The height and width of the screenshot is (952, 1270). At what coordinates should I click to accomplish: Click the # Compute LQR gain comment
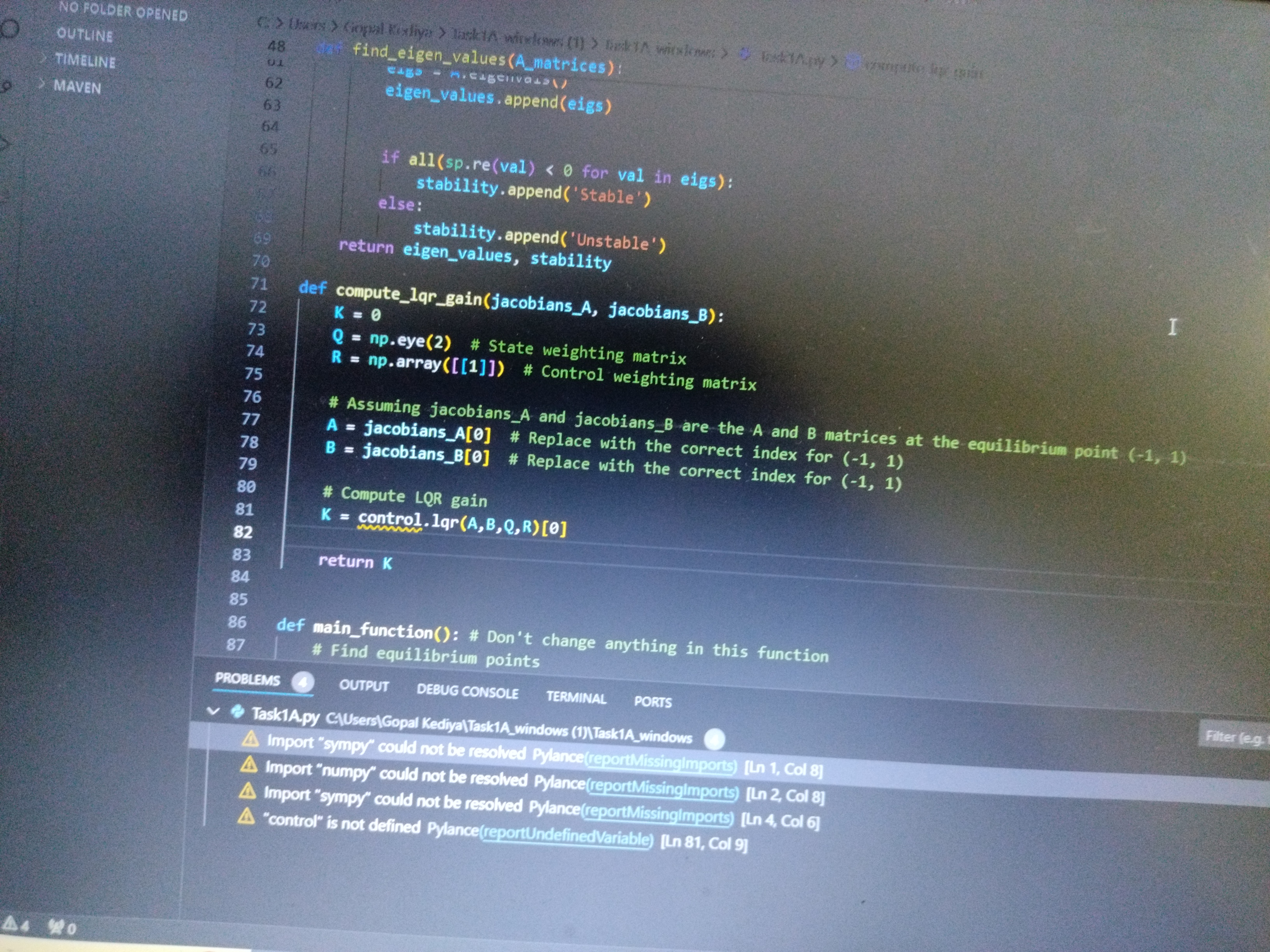[x=405, y=497]
